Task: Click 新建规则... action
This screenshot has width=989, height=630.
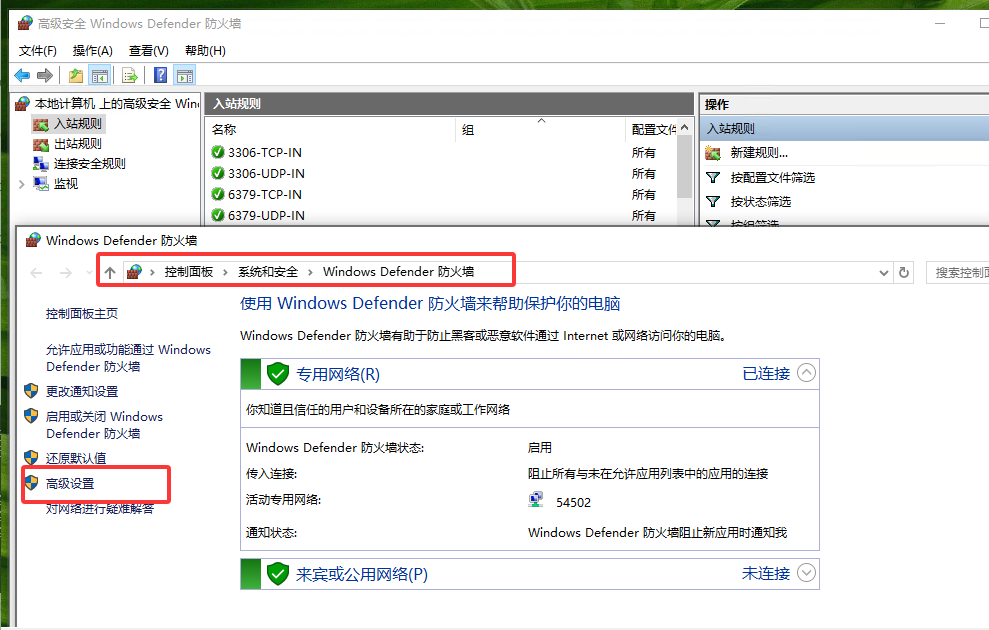Action: 759,153
